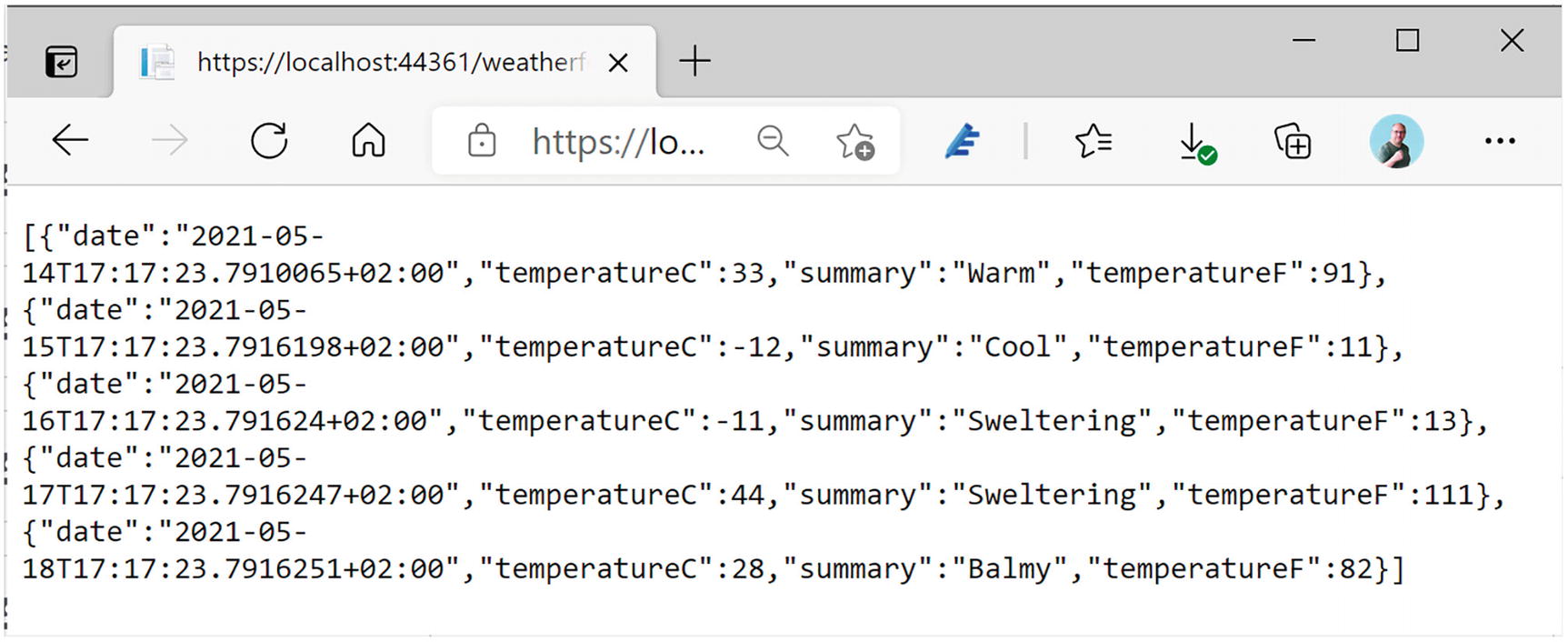Add this page to favorites
This screenshot has width=1568, height=642.
[854, 142]
